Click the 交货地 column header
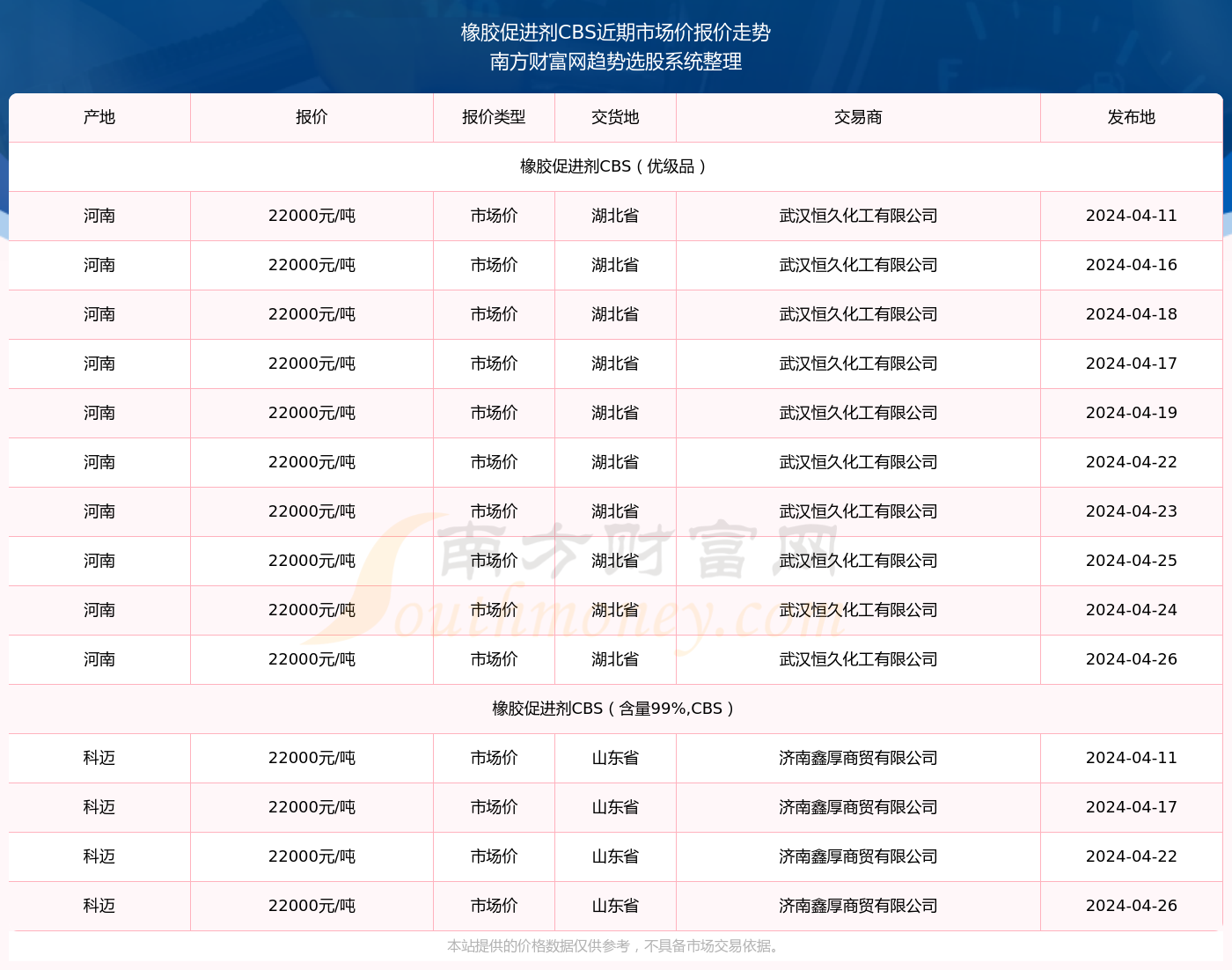This screenshot has width=1232, height=970. pos(615,117)
